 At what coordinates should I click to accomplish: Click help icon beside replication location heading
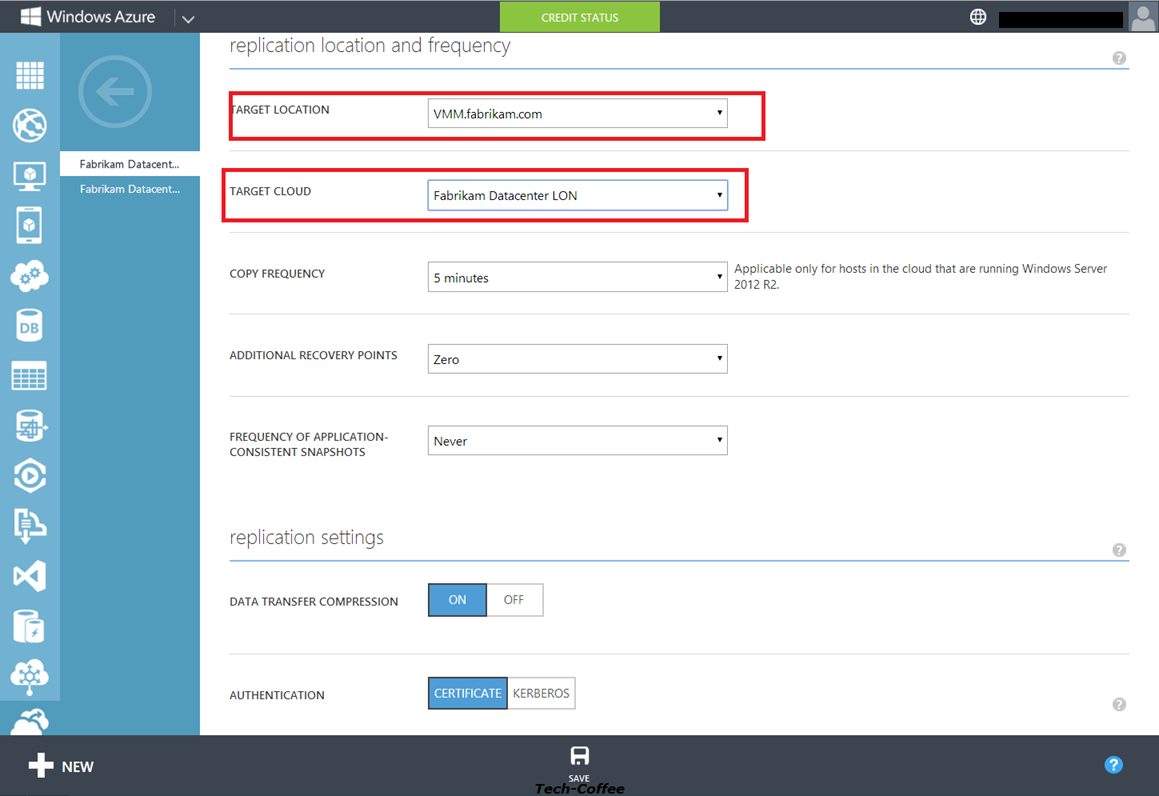pyautogui.click(x=1119, y=58)
